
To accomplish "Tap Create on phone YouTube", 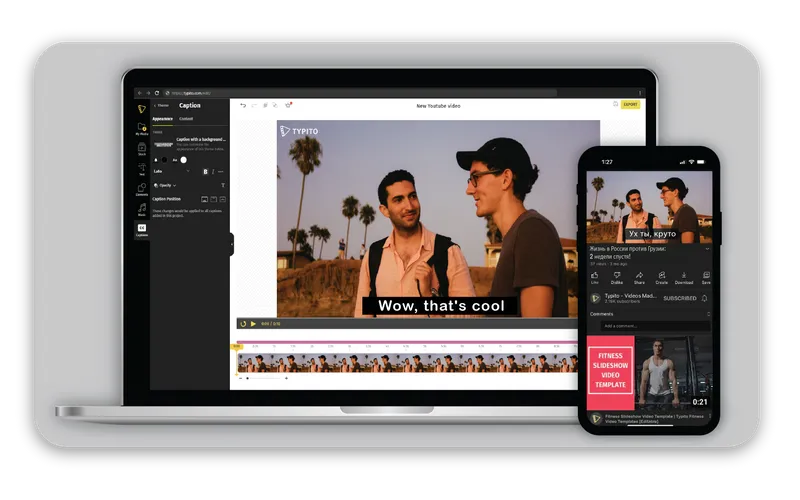I will (x=662, y=278).
